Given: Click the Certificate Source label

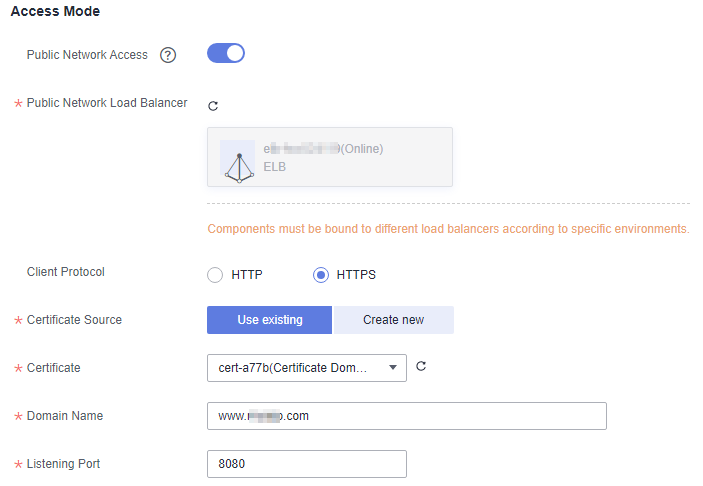Looking at the screenshot, I should tap(74, 320).
